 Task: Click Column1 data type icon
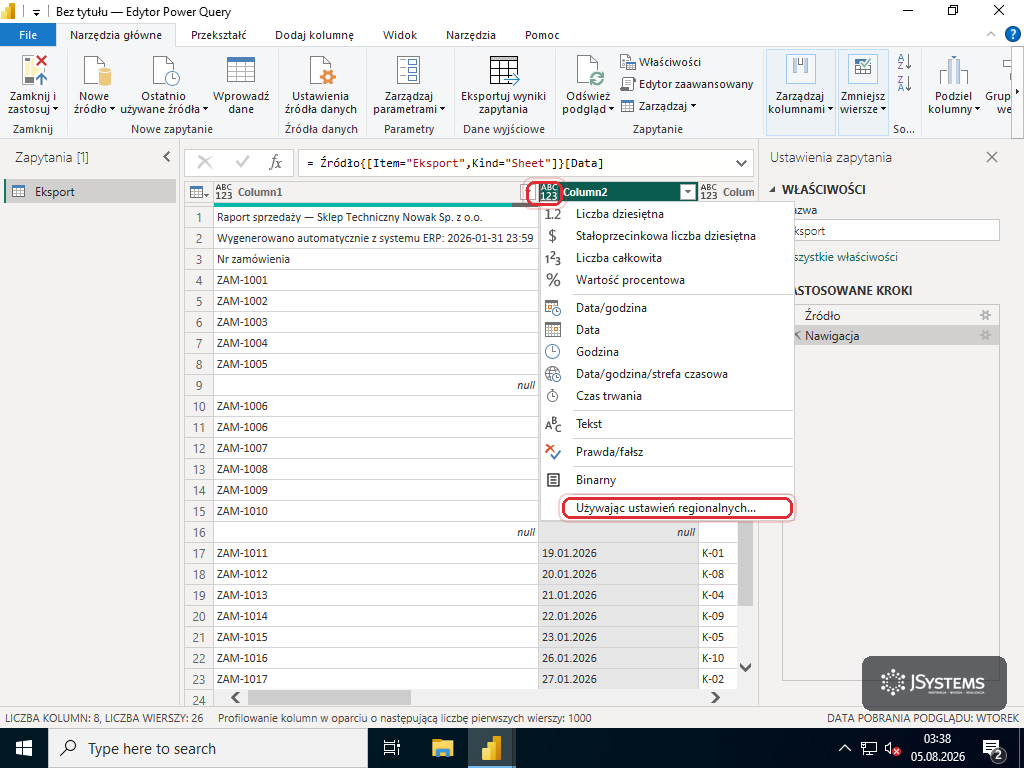[x=224, y=192]
